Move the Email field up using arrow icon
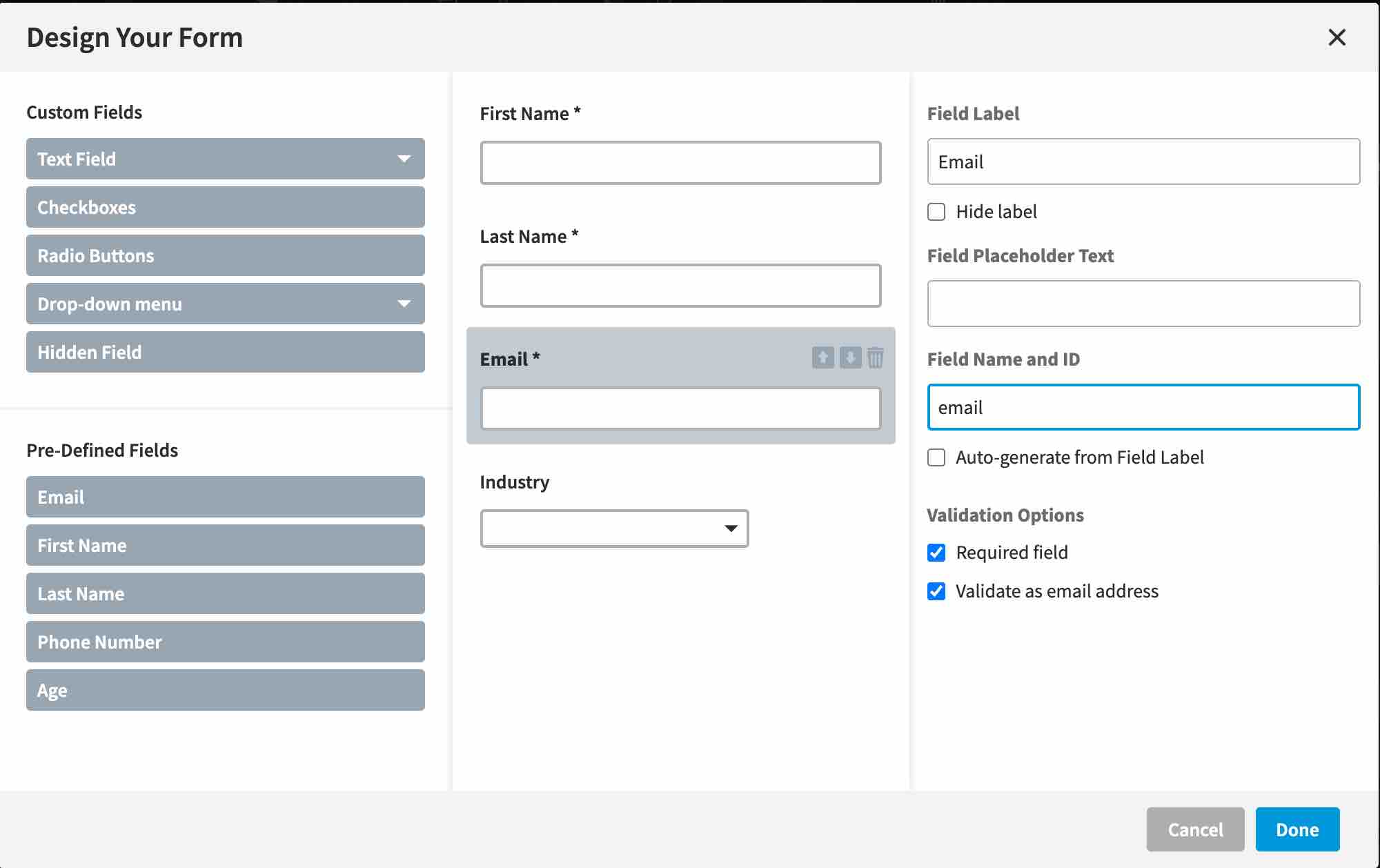Image resolution: width=1380 pixels, height=868 pixels. tap(822, 359)
